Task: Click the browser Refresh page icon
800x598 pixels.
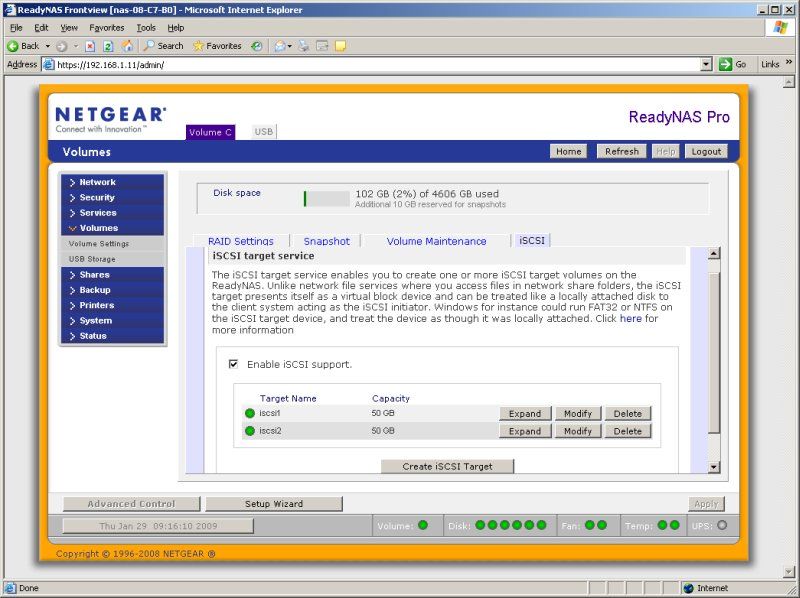Action: coord(108,46)
